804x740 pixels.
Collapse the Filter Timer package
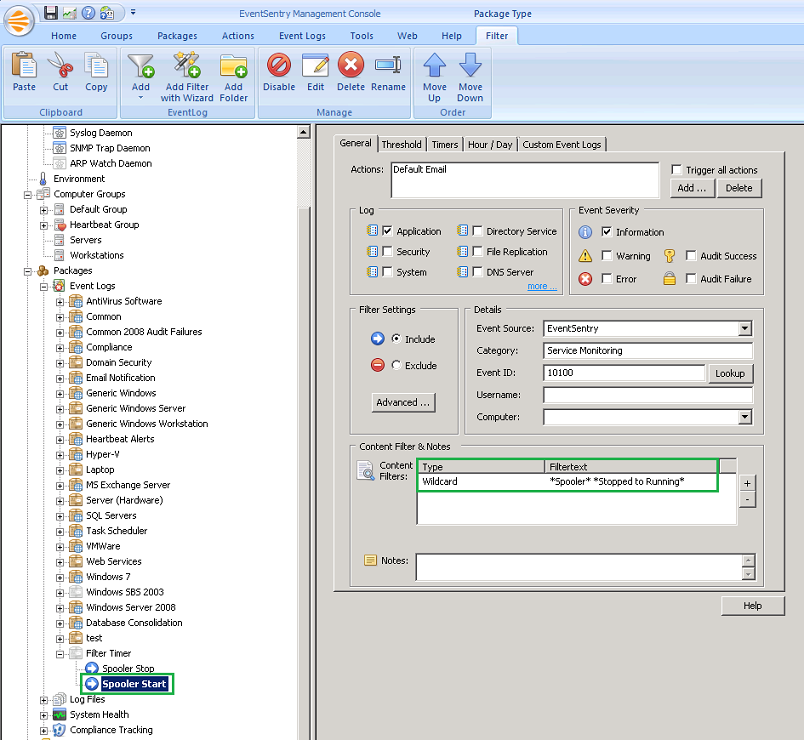coord(60,654)
